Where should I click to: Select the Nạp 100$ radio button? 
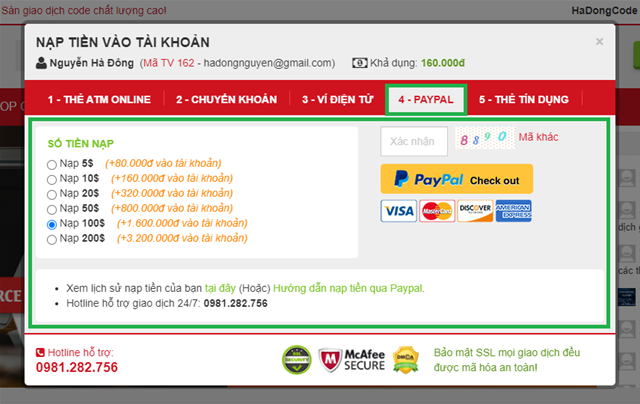tap(51, 224)
